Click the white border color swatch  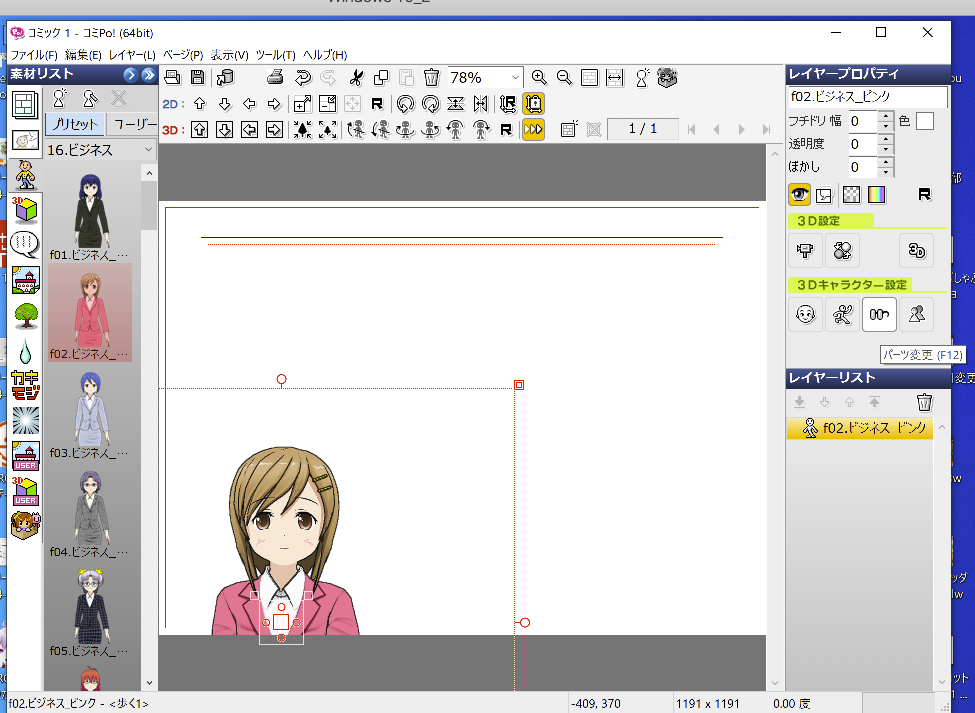click(924, 121)
